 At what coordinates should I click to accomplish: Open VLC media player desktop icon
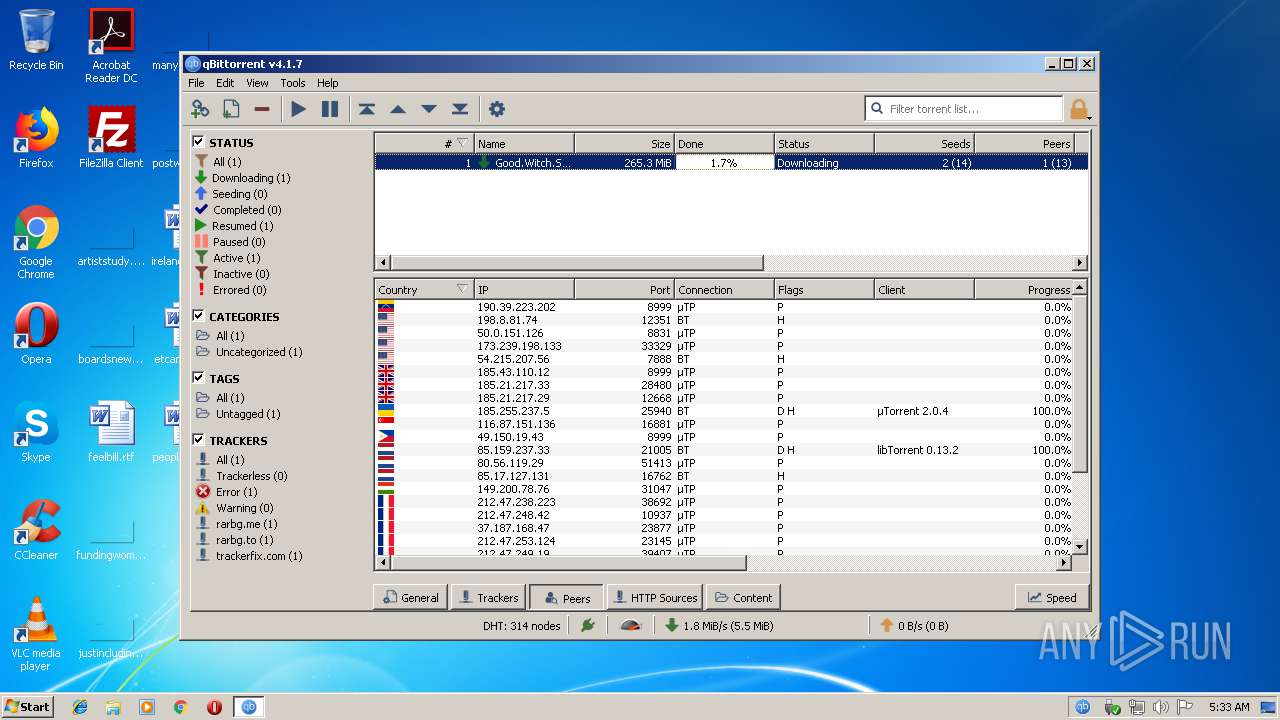coord(36,635)
